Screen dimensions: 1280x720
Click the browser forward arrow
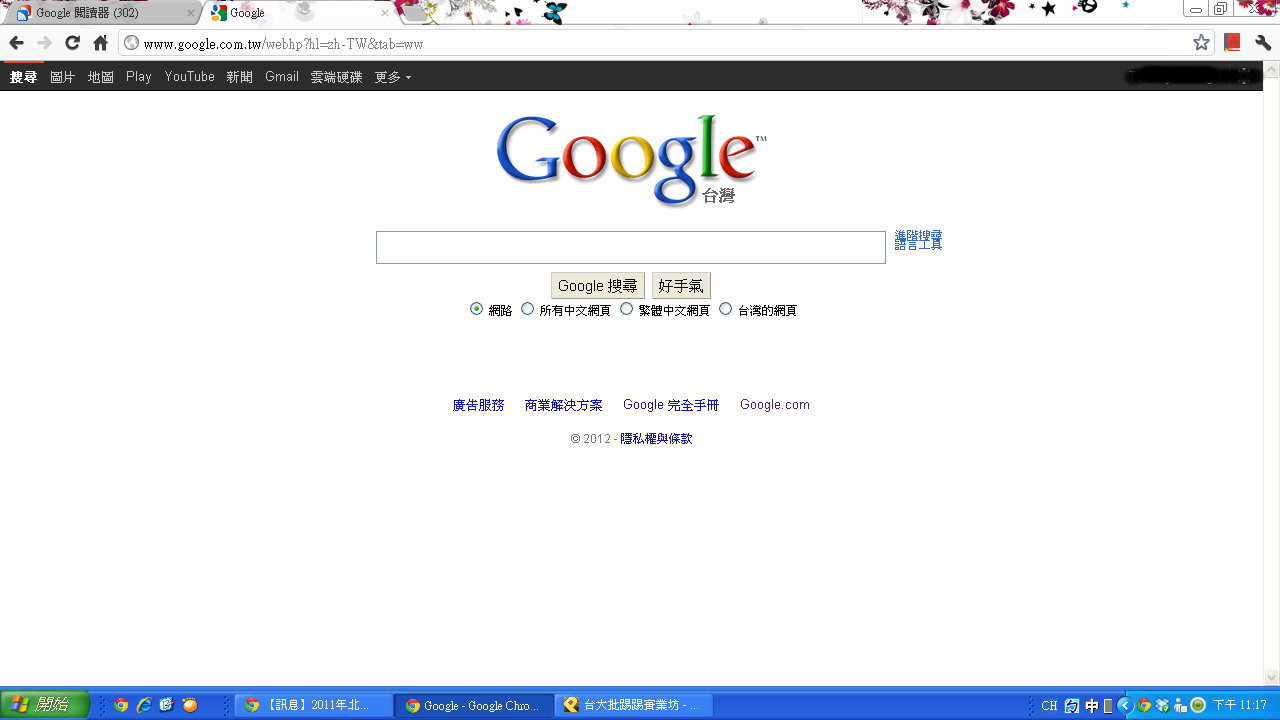44,43
